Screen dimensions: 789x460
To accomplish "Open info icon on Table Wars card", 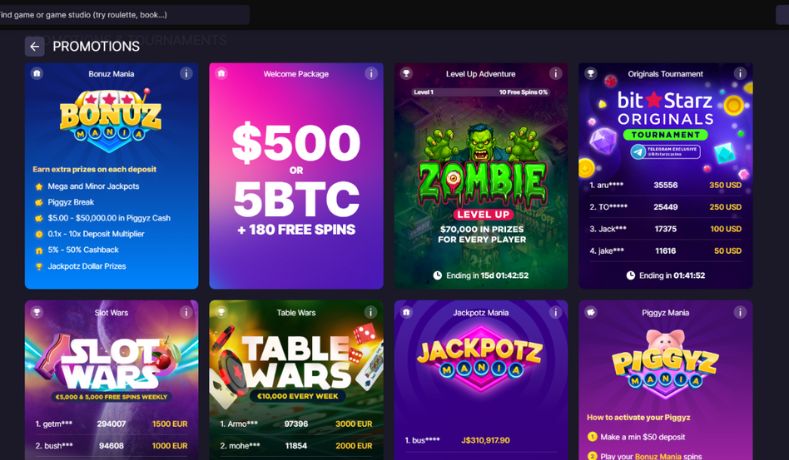I will pos(371,312).
